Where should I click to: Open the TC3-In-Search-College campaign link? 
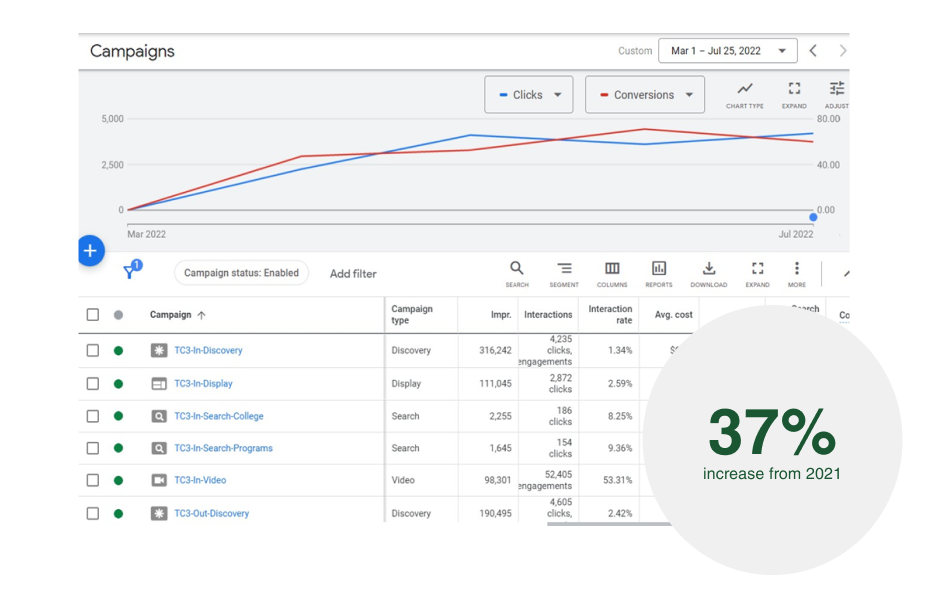point(219,416)
